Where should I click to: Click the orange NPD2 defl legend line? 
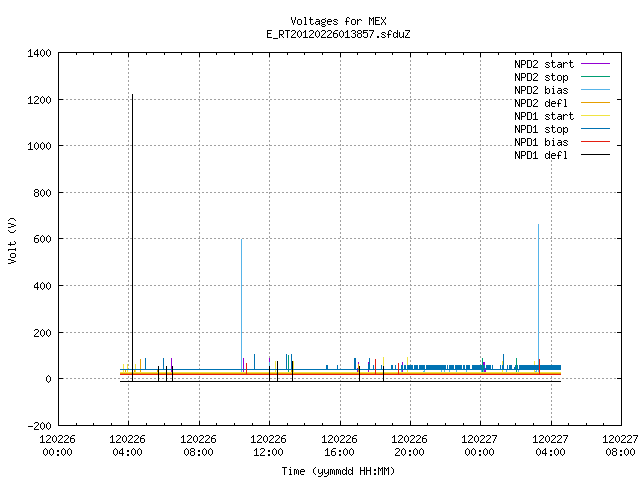595,102
